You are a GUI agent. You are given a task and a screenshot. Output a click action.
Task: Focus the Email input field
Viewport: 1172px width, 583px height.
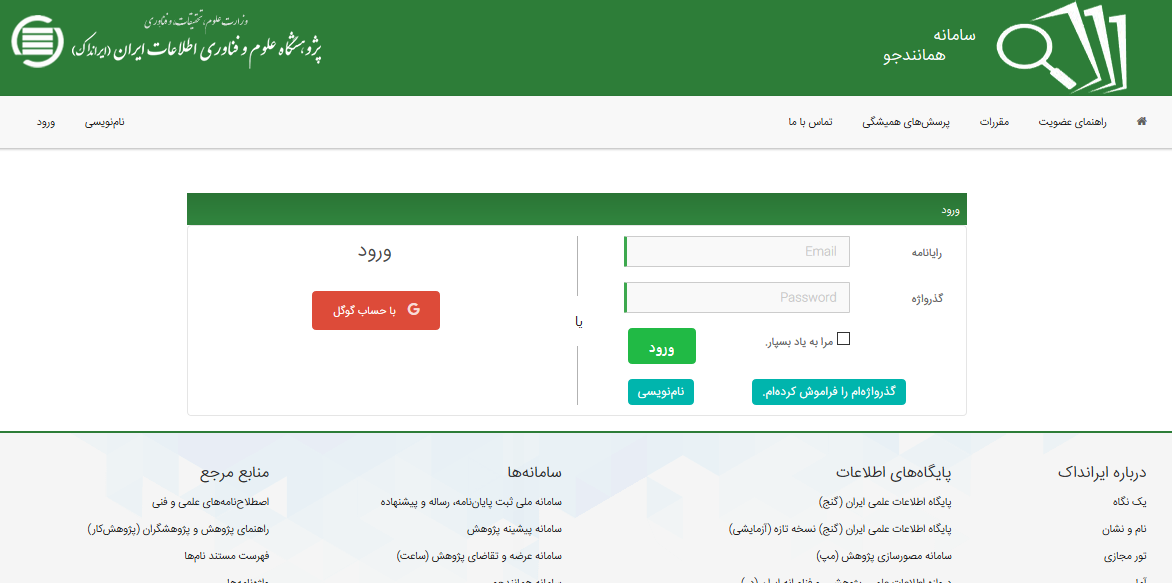pyautogui.click(x=737, y=252)
